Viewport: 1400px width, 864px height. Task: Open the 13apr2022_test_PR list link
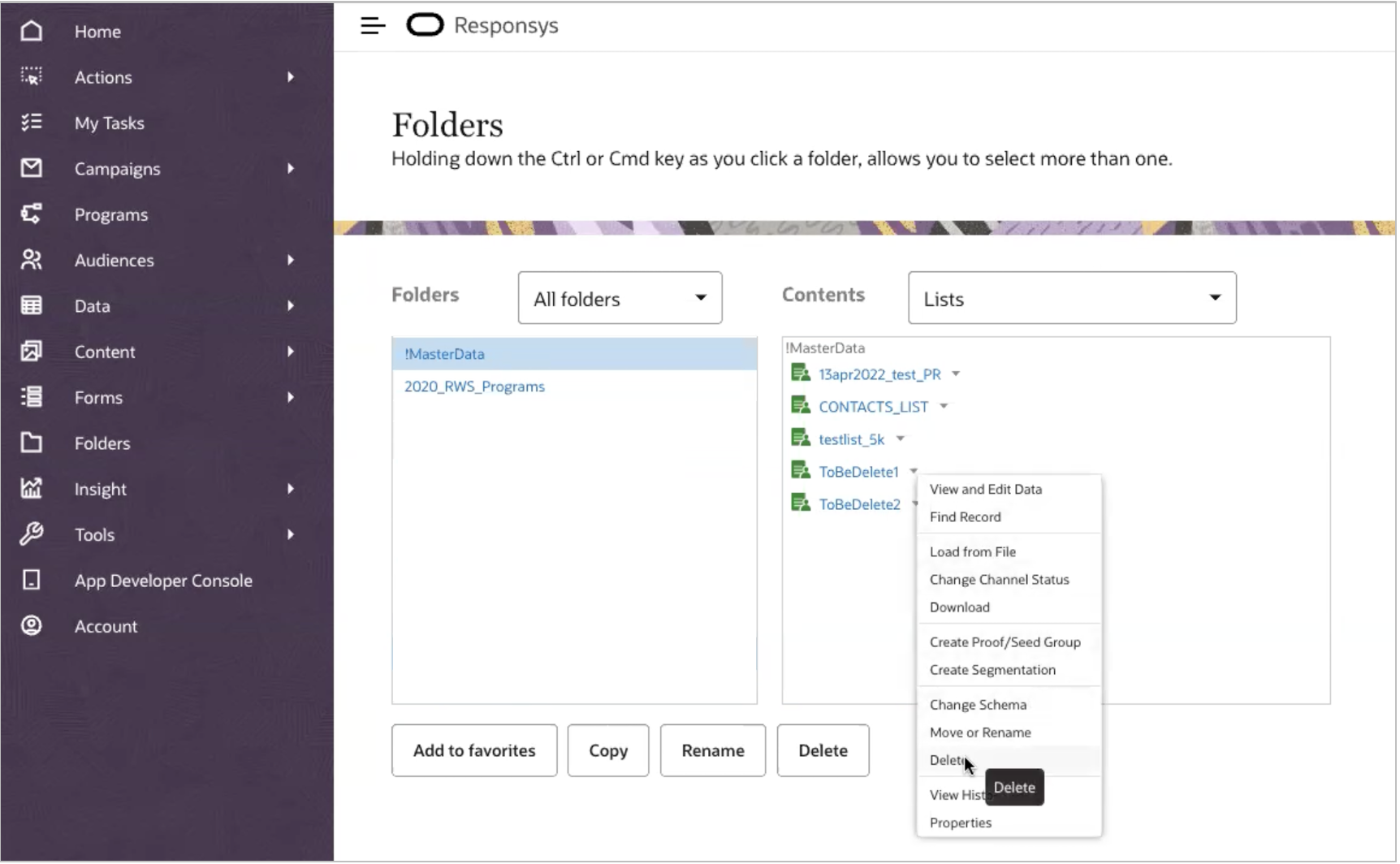point(879,374)
